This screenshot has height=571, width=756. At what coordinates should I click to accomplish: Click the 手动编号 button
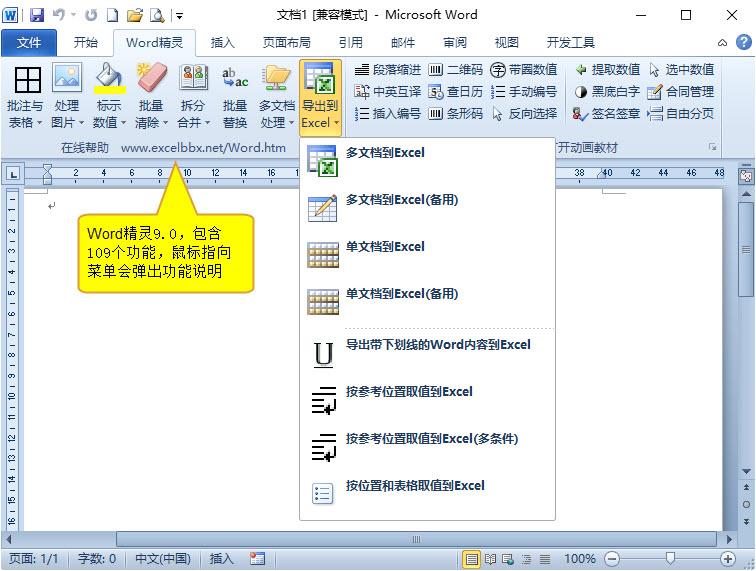tap(524, 92)
